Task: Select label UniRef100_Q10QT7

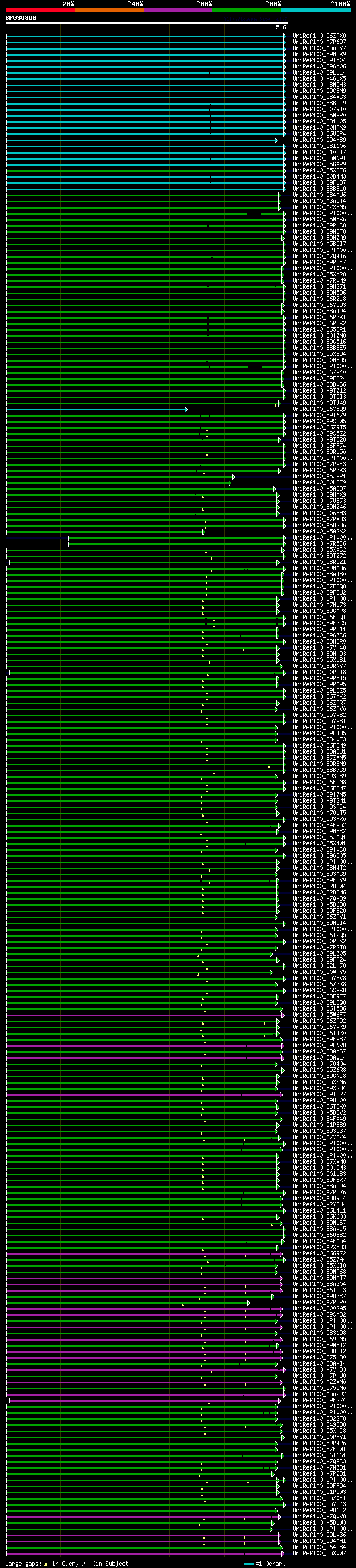Action: (x=319, y=152)
